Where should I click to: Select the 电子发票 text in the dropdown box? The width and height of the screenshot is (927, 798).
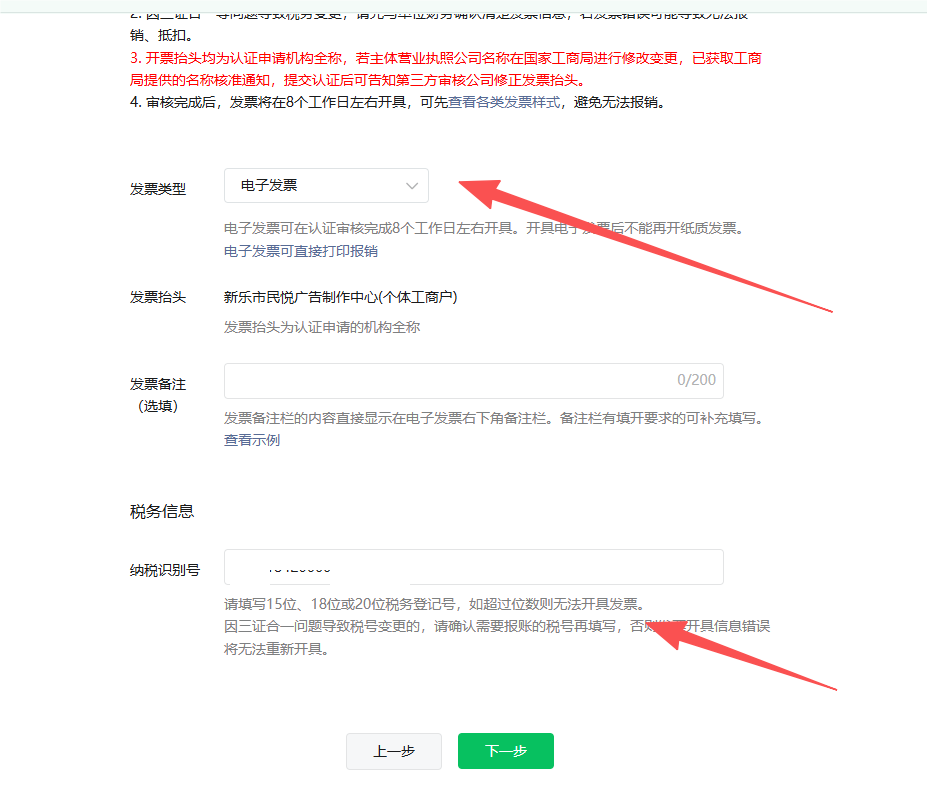[x=270, y=185]
